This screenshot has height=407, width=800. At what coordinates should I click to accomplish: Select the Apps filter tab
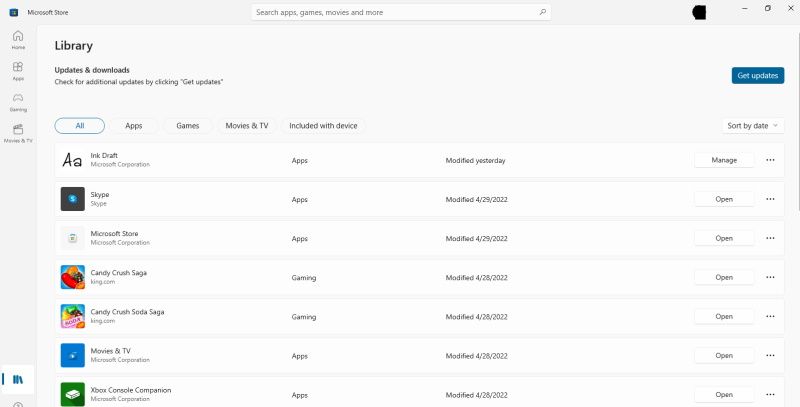(x=134, y=125)
